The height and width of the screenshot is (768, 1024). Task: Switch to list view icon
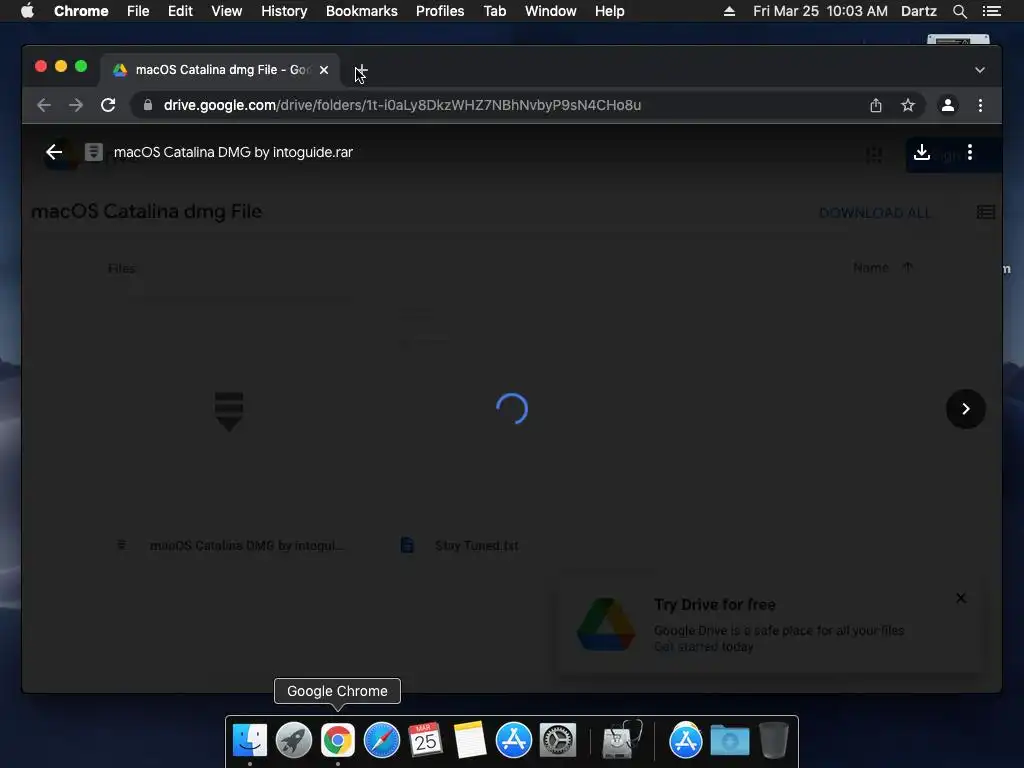coord(985,212)
